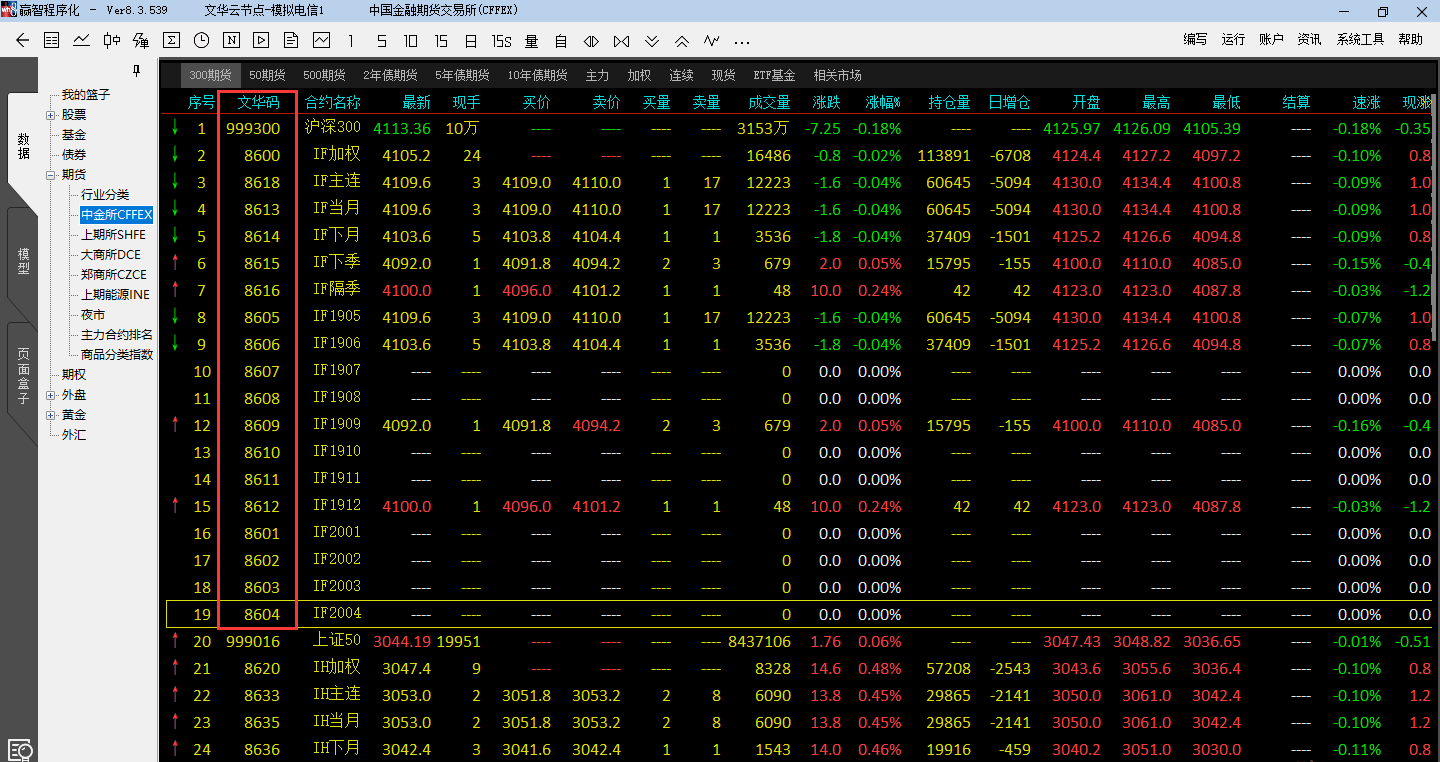This screenshot has height=762, width=1440.
Task: Click the clock icon in the toolbar
Action: pos(202,41)
